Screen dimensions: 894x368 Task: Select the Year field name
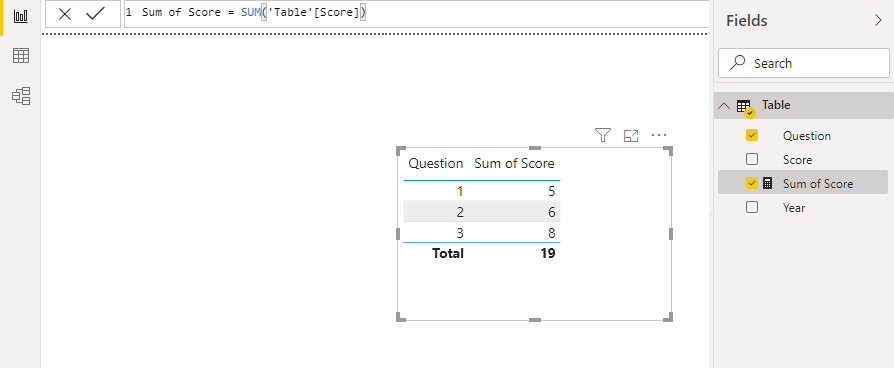coord(794,208)
